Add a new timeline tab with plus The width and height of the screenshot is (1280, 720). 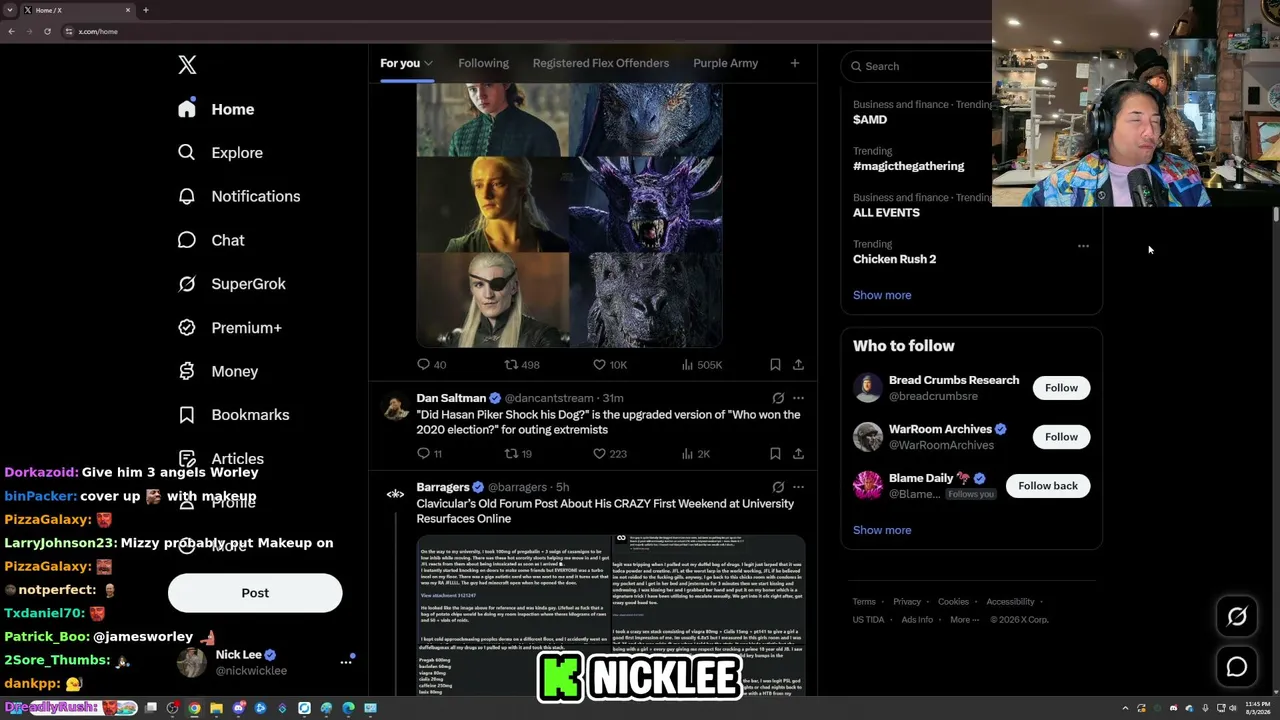tap(795, 63)
